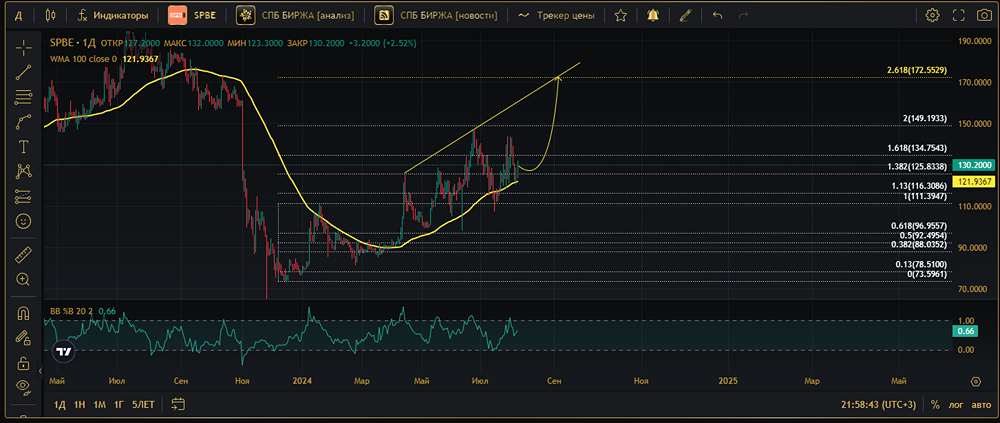This screenshot has height=423, width=1000.
Task: Toggle auto scale "авто"
Action: tap(980, 405)
